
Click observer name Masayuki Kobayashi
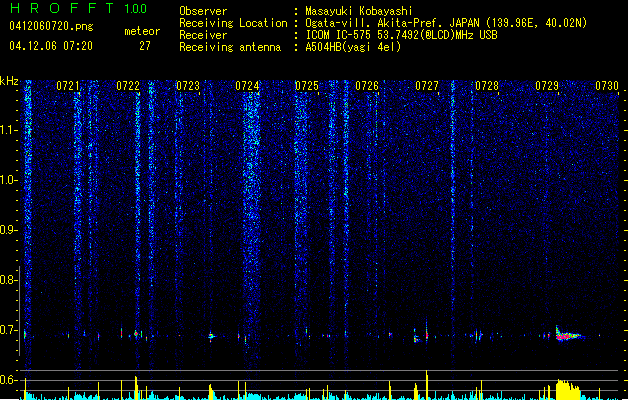pyautogui.click(x=359, y=11)
